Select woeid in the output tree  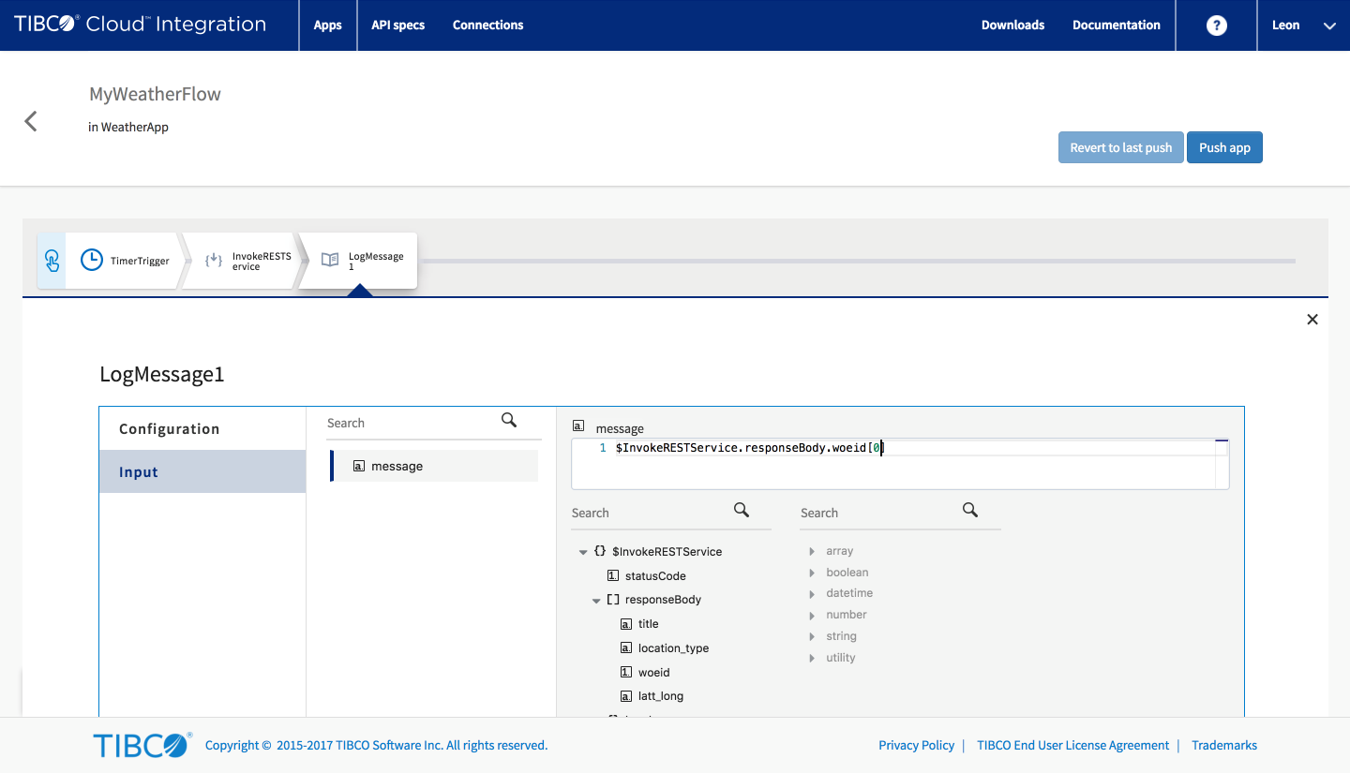point(653,672)
